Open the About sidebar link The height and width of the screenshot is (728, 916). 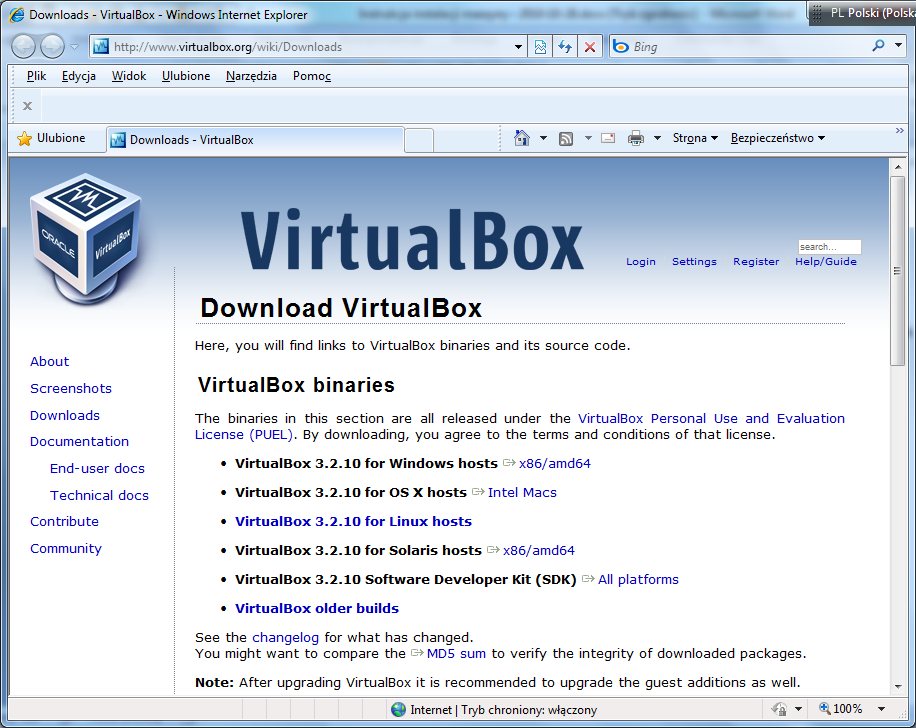click(50, 362)
